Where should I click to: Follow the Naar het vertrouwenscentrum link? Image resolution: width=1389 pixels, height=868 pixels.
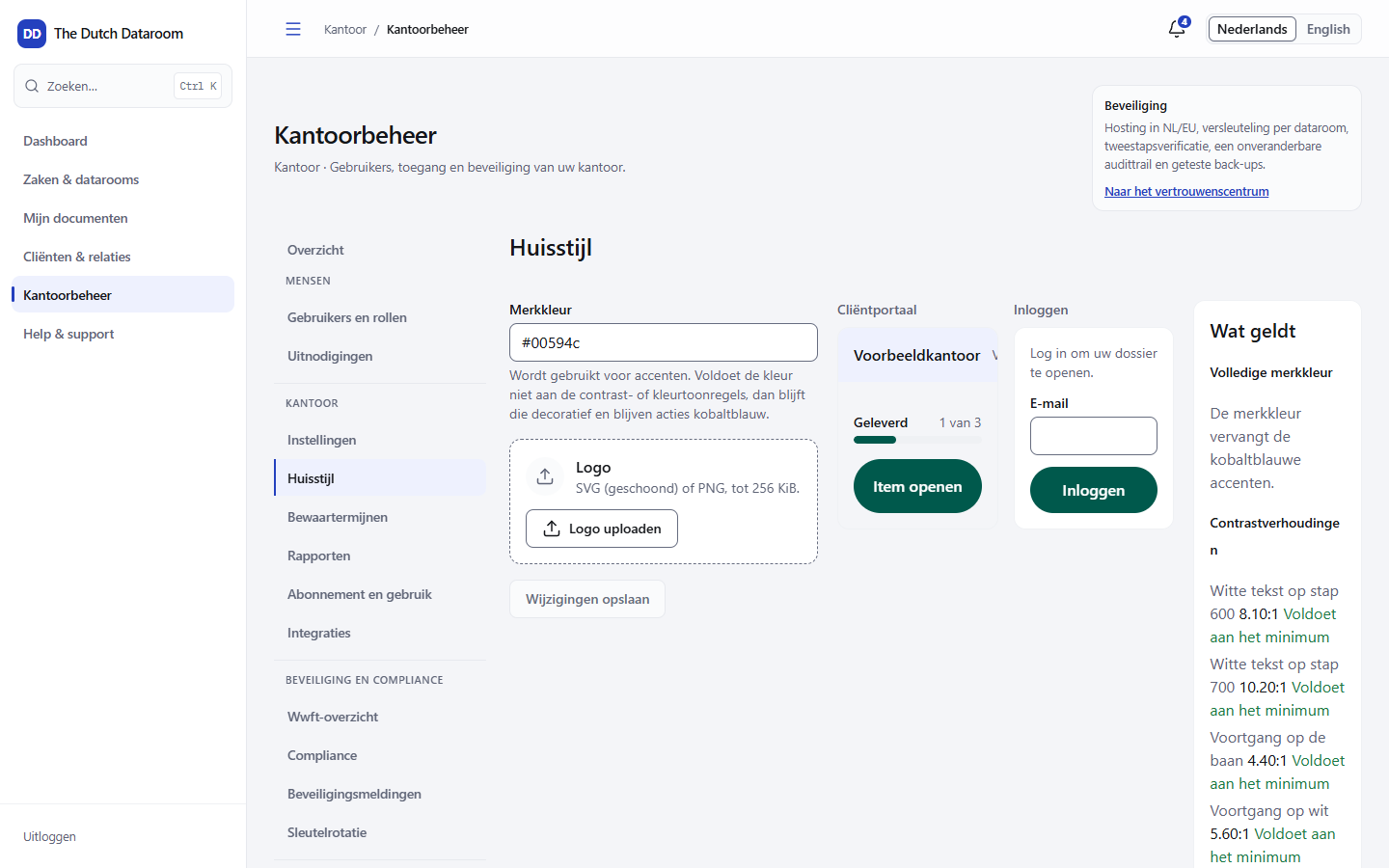tap(1186, 191)
